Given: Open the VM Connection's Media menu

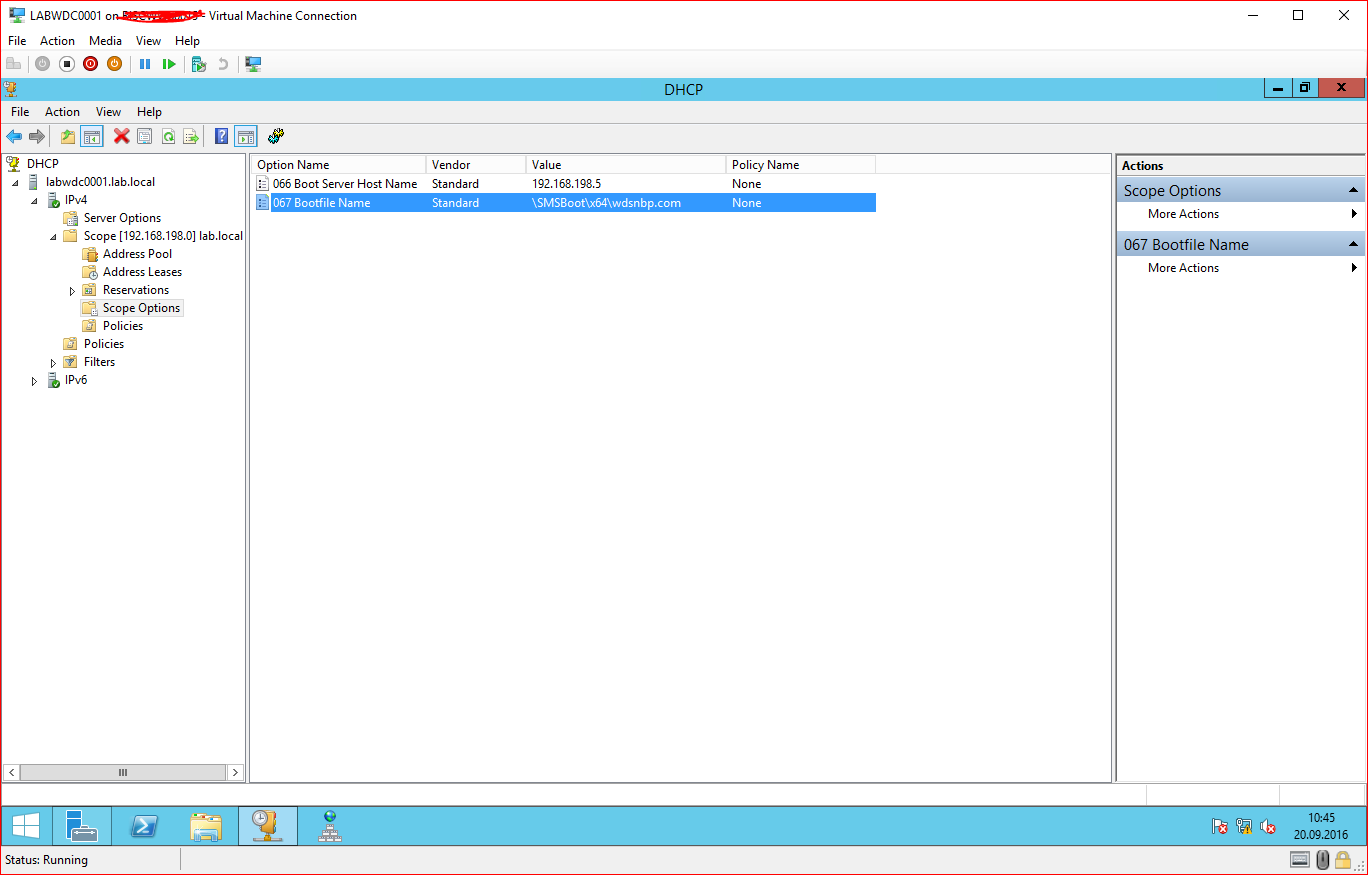Looking at the screenshot, I should tap(105, 41).
